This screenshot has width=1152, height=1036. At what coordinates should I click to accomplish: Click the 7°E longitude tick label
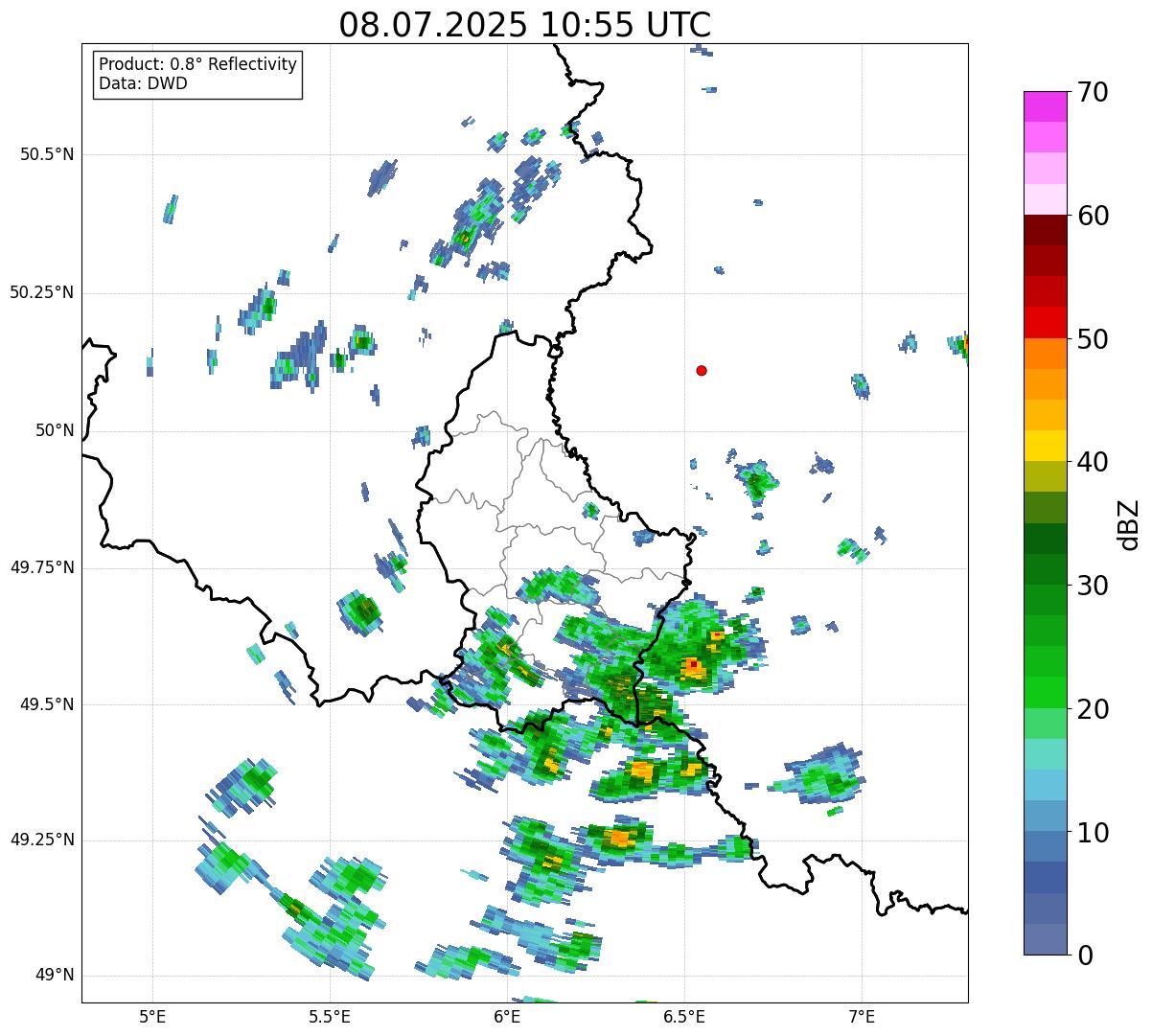862,1017
